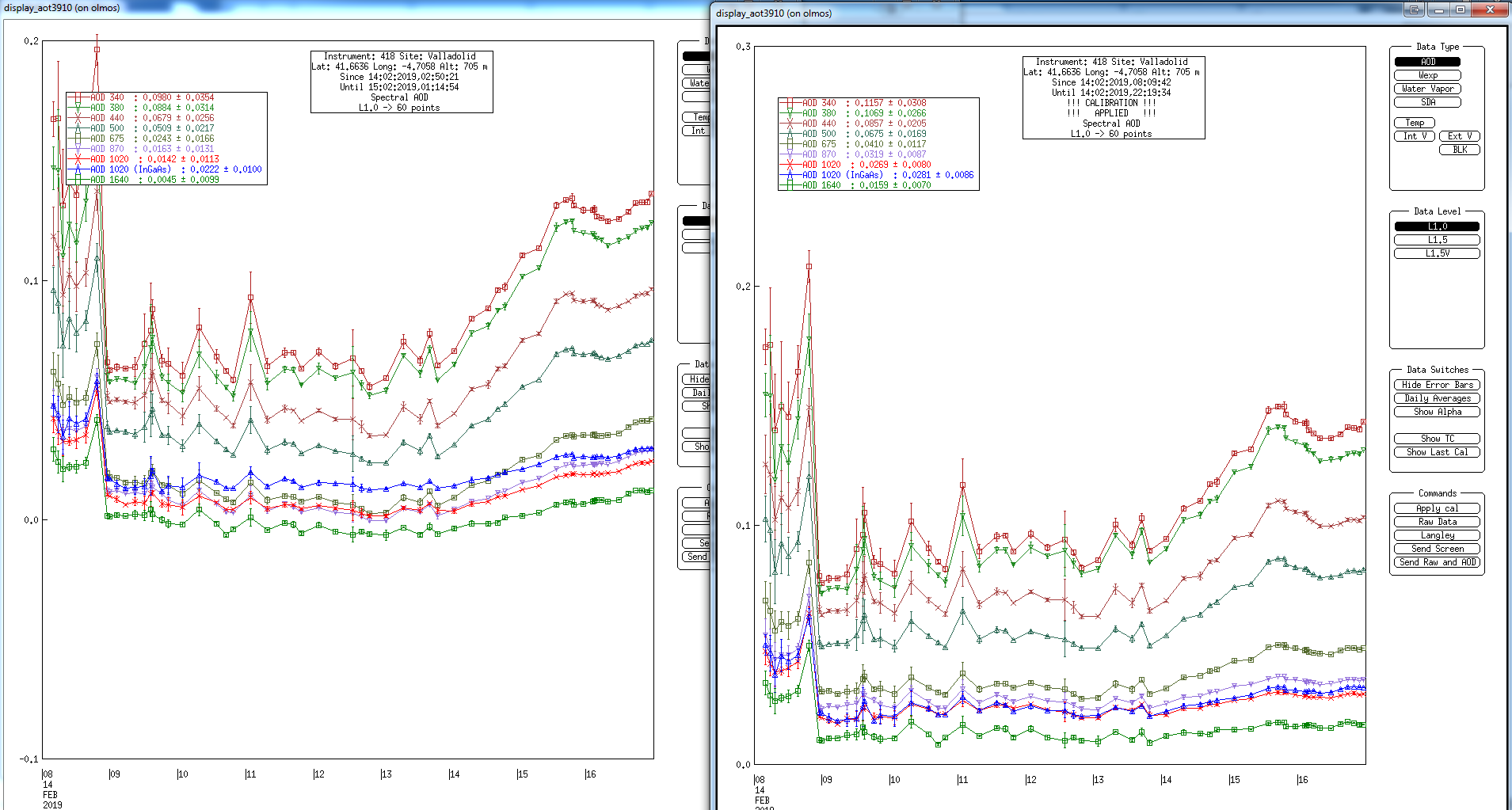Switch data level to L1.5
The image size is (1512, 810).
coord(1437,240)
